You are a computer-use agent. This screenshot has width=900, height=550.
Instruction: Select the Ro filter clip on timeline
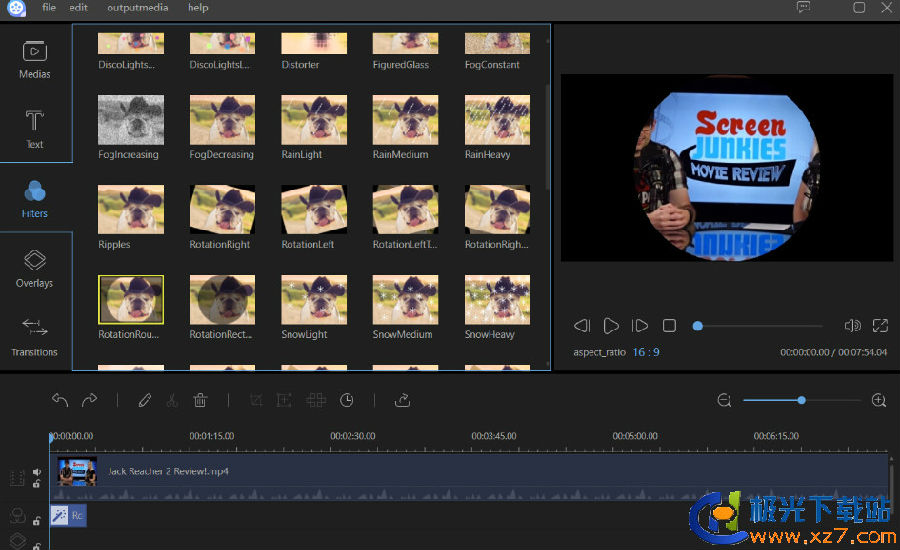(x=69, y=516)
